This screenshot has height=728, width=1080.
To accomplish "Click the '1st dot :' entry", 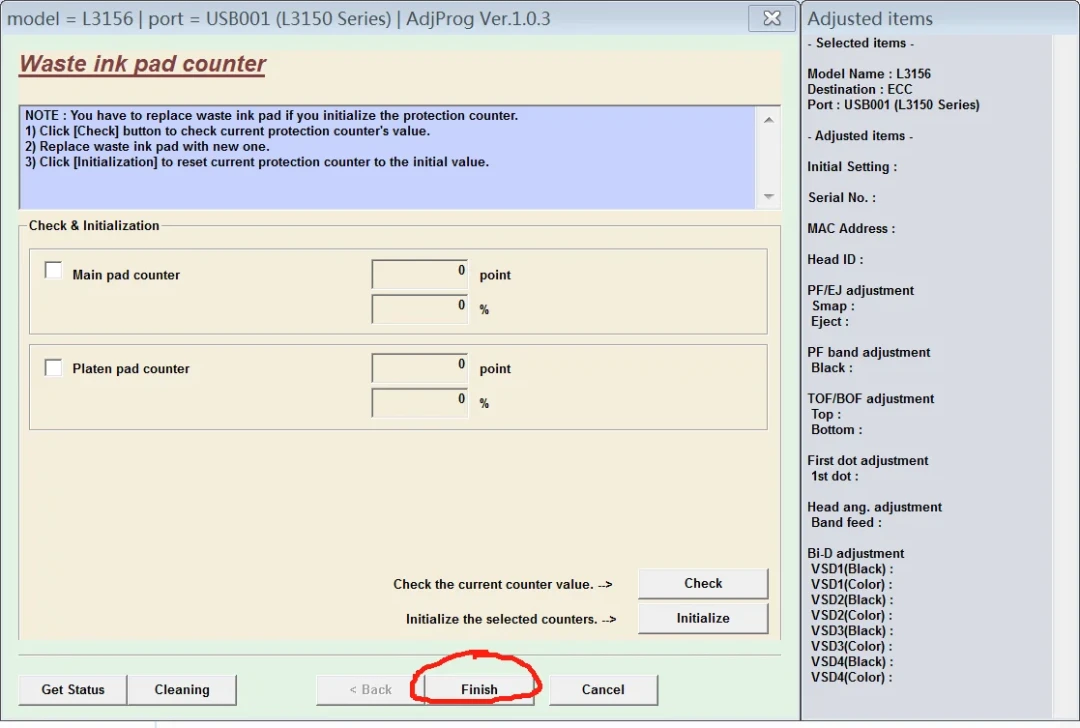I will coord(835,477).
